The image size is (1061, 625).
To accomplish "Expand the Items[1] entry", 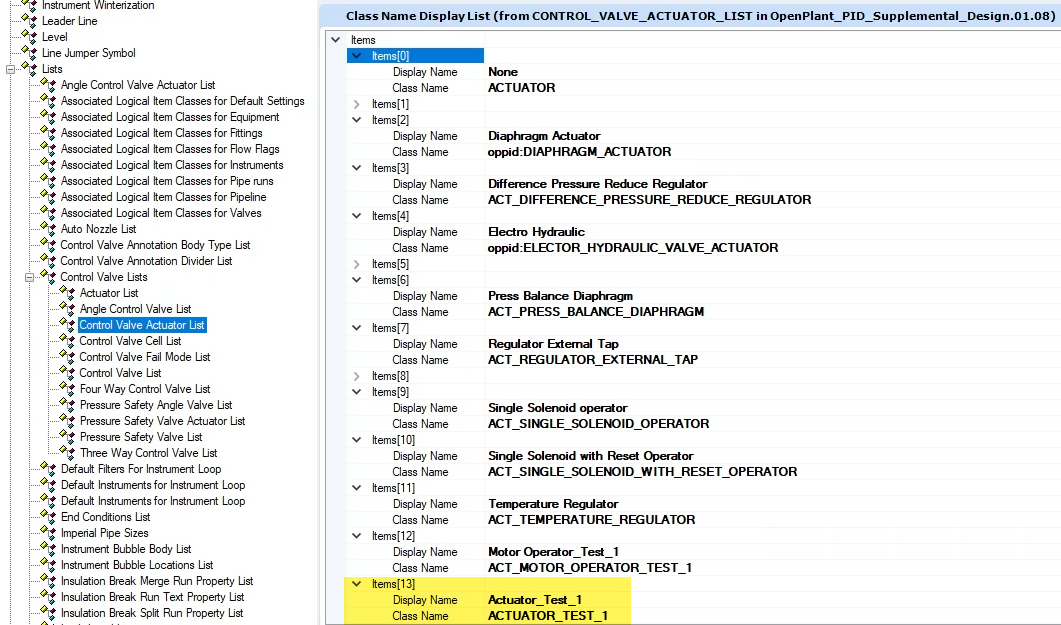I will coord(357,104).
